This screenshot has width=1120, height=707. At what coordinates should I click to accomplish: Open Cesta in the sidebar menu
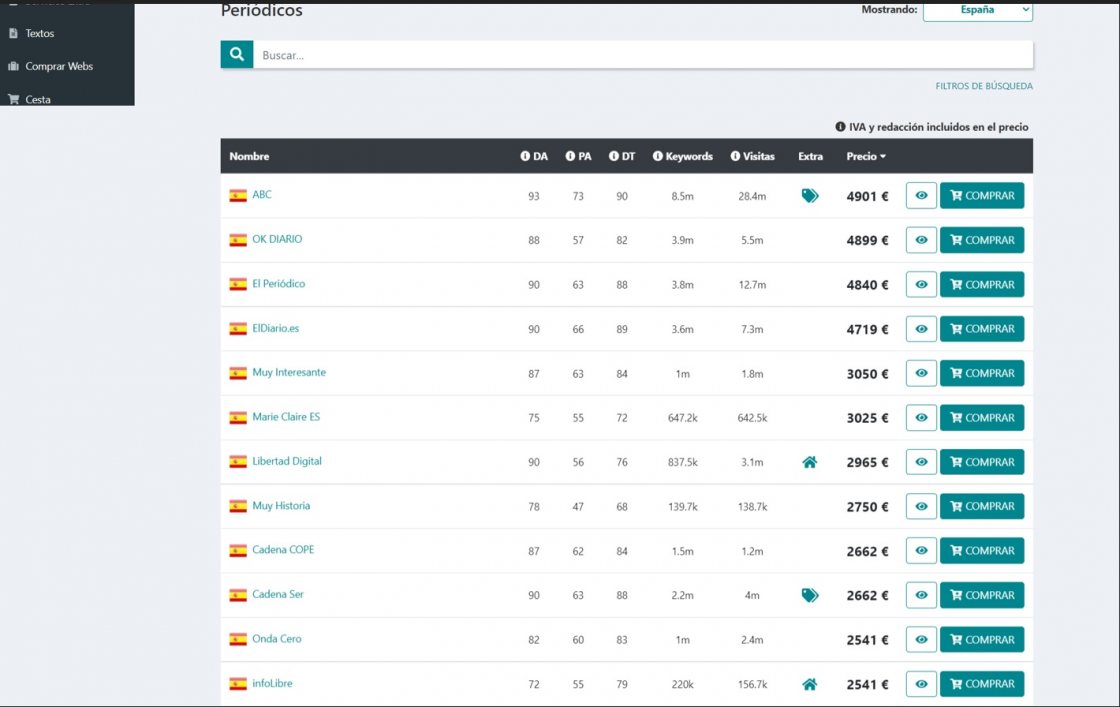click(38, 99)
